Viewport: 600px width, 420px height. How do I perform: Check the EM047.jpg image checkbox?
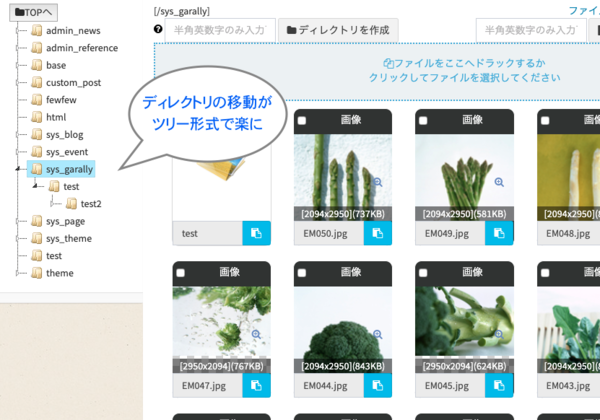[x=181, y=273]
